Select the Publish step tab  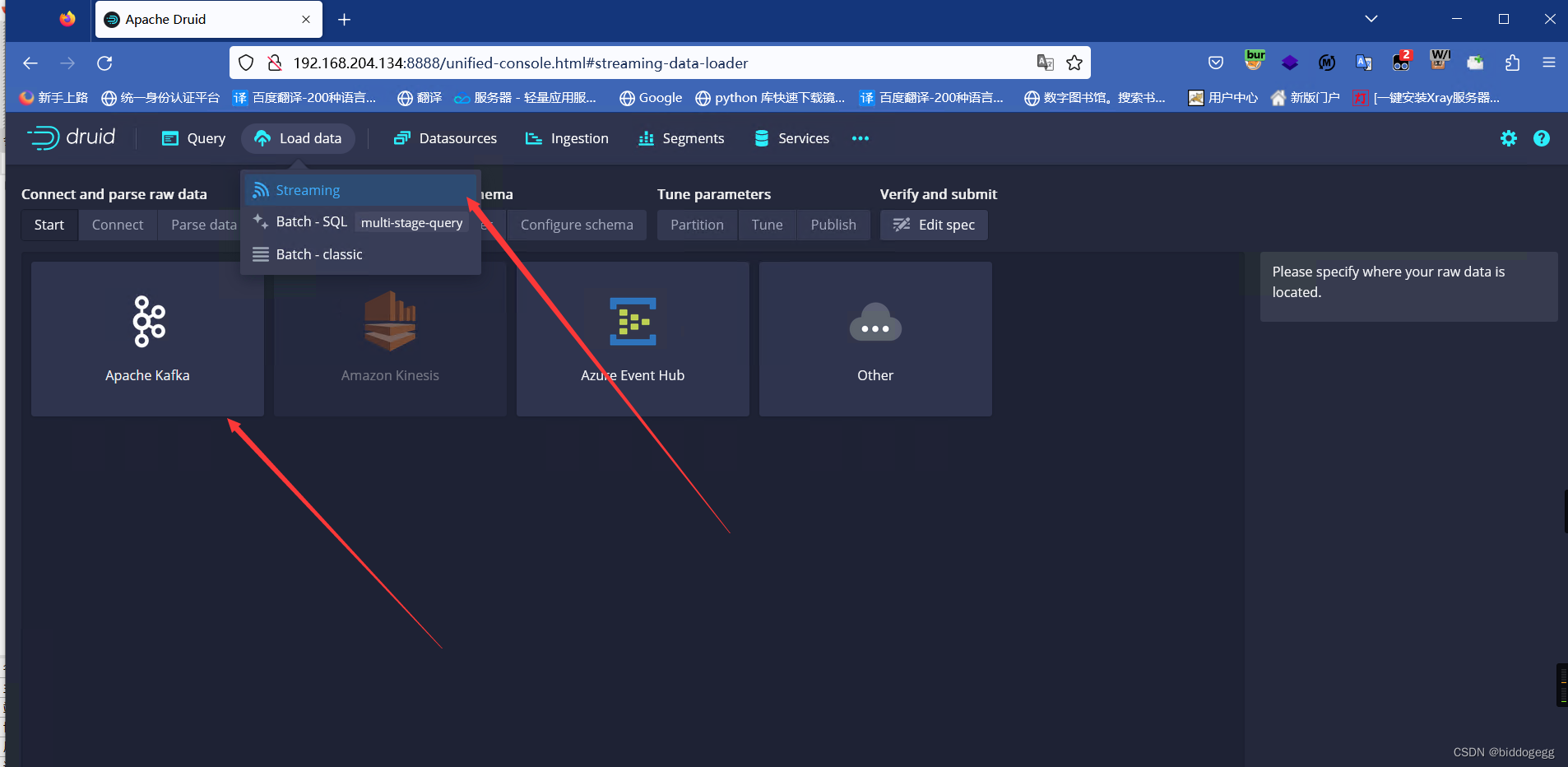point(833,225)
